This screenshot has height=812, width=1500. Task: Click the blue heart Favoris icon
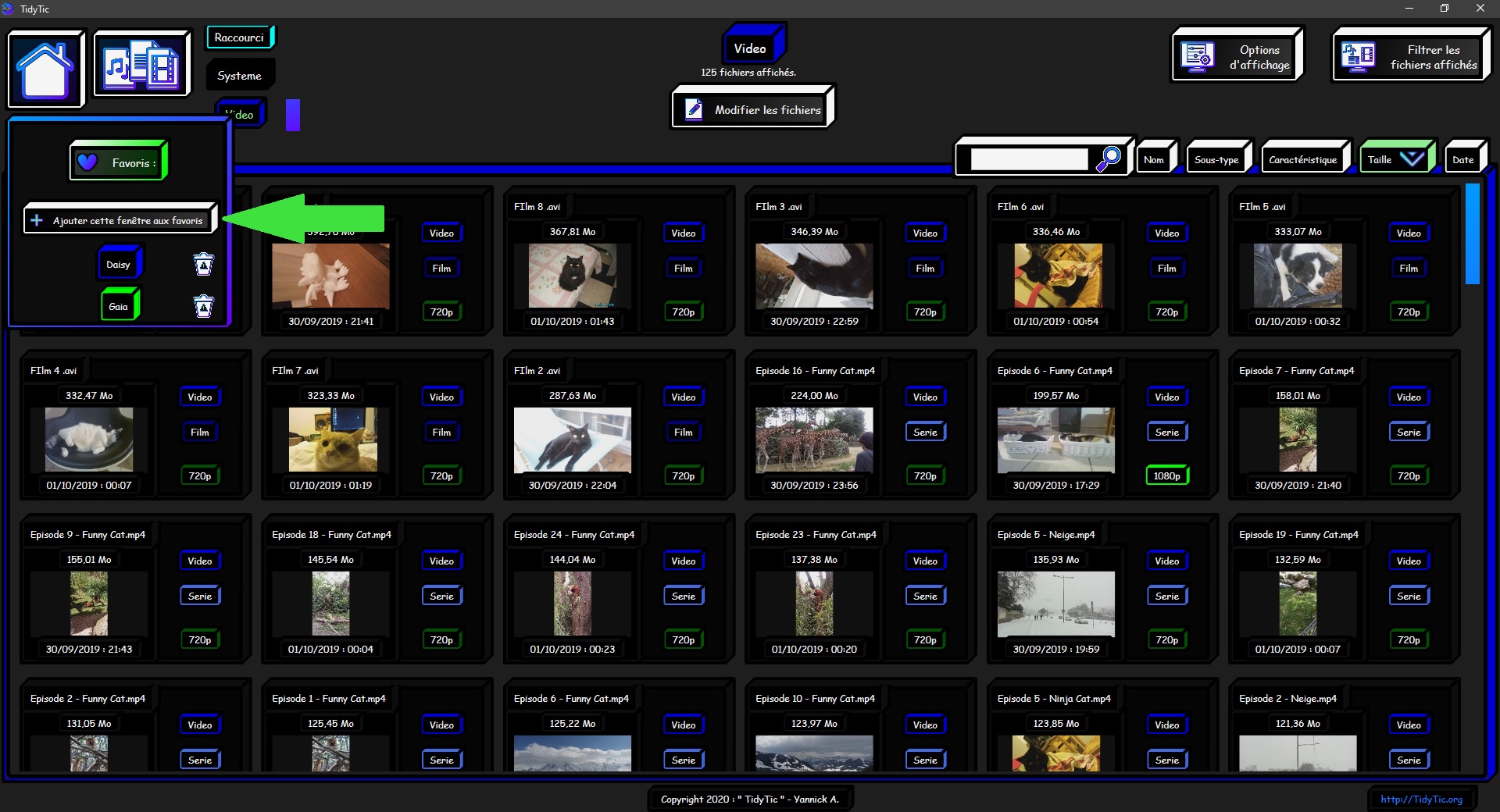click(87, 162)
